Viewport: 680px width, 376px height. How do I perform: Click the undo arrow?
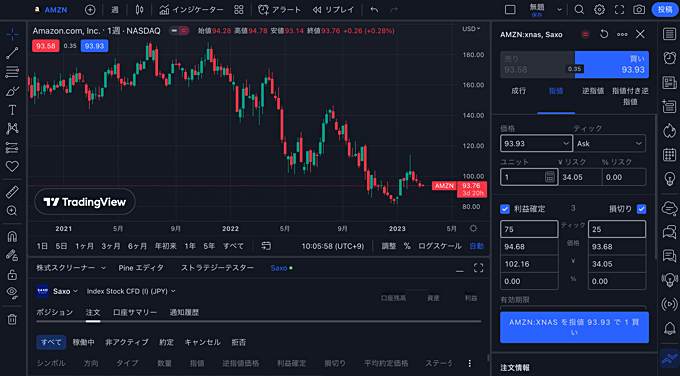click(374, 10)
